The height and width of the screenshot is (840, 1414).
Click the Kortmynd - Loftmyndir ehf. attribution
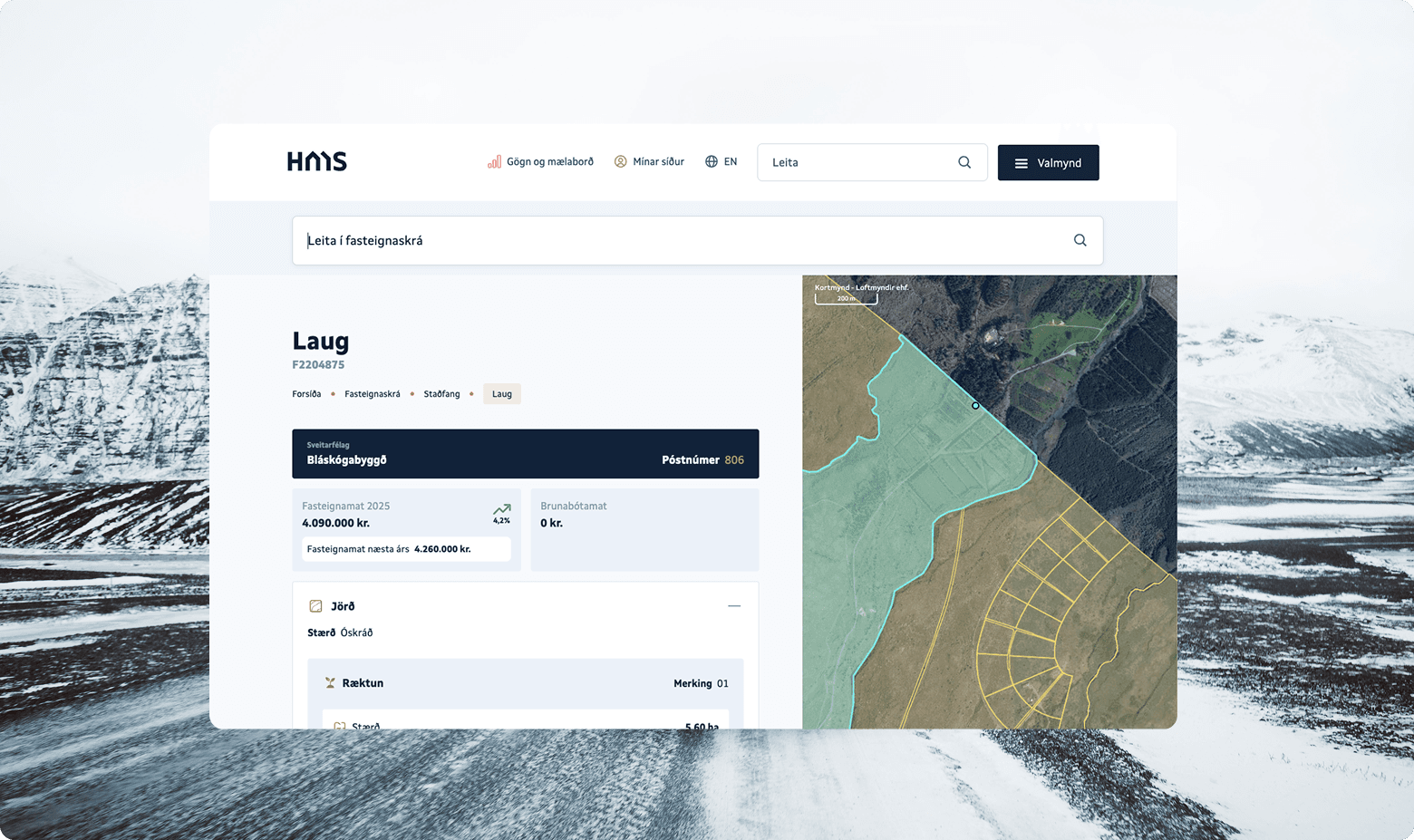tap(861, 287)
